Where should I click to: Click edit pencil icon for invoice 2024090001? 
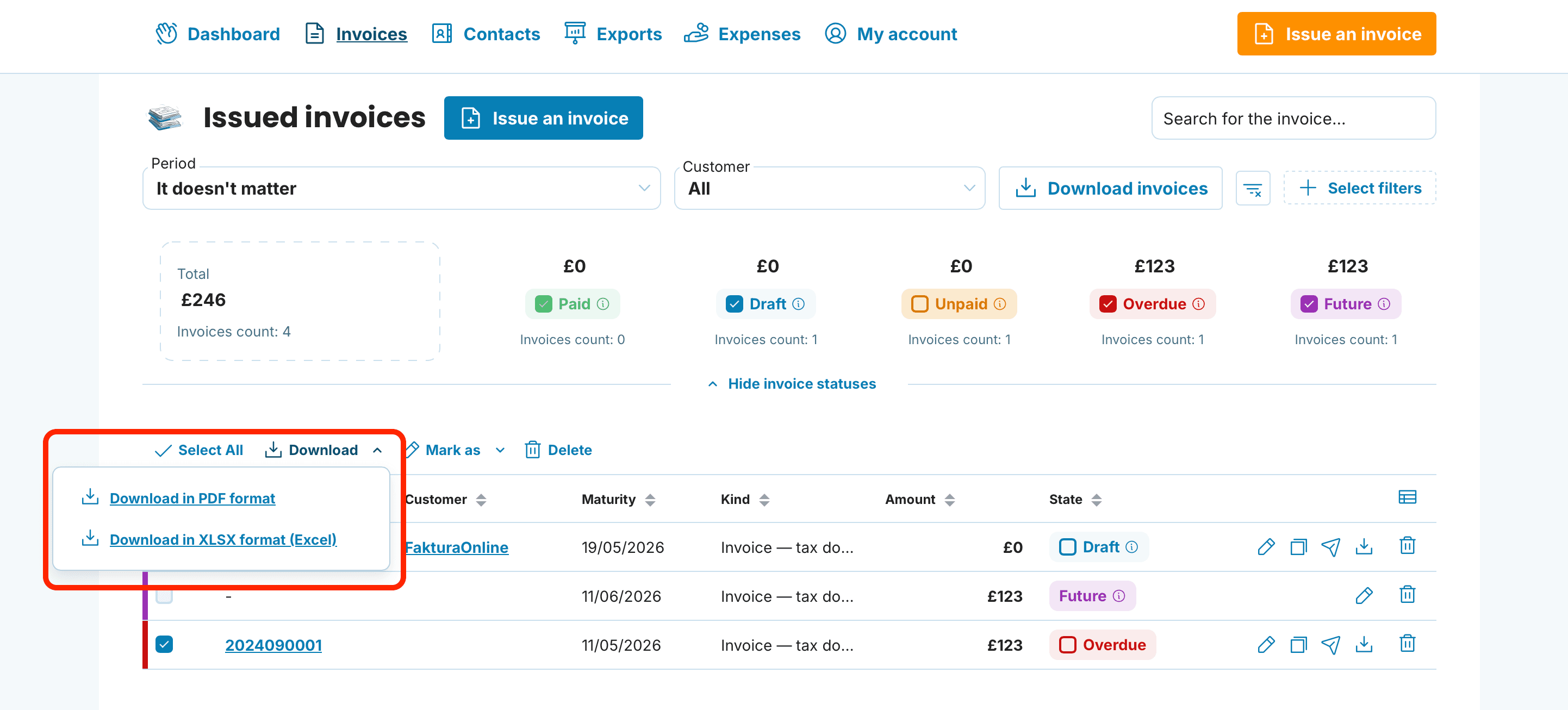[1266, 644]
